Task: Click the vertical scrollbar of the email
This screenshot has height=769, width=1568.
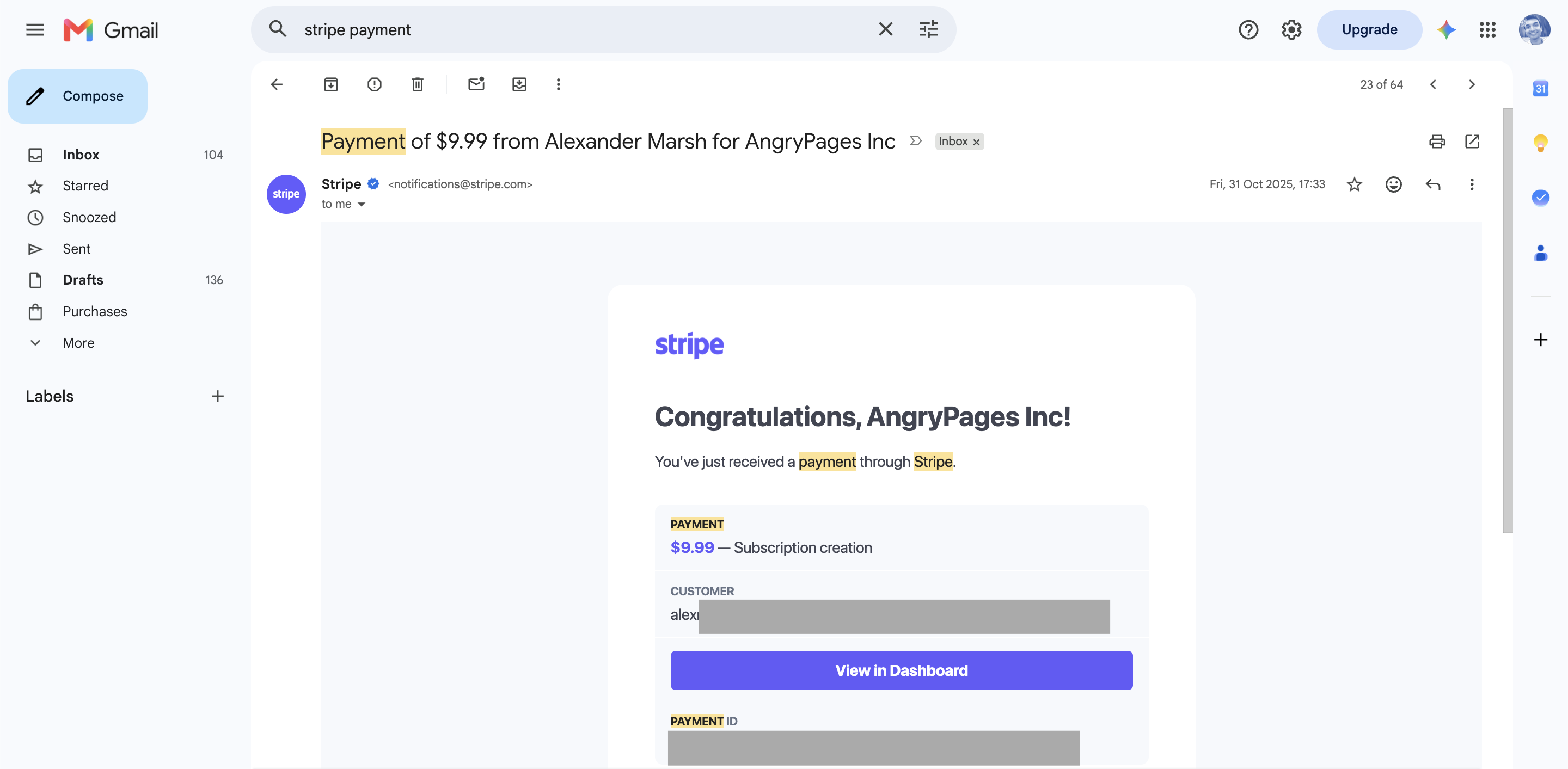Action: click(1507, 321)
